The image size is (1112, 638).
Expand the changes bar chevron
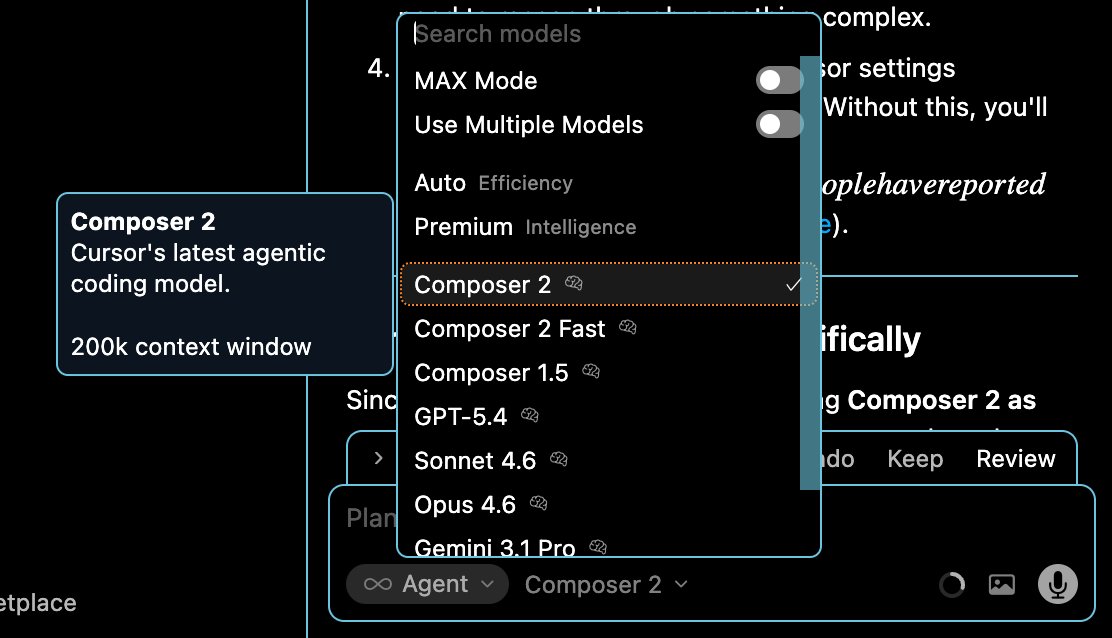[378, 458]
